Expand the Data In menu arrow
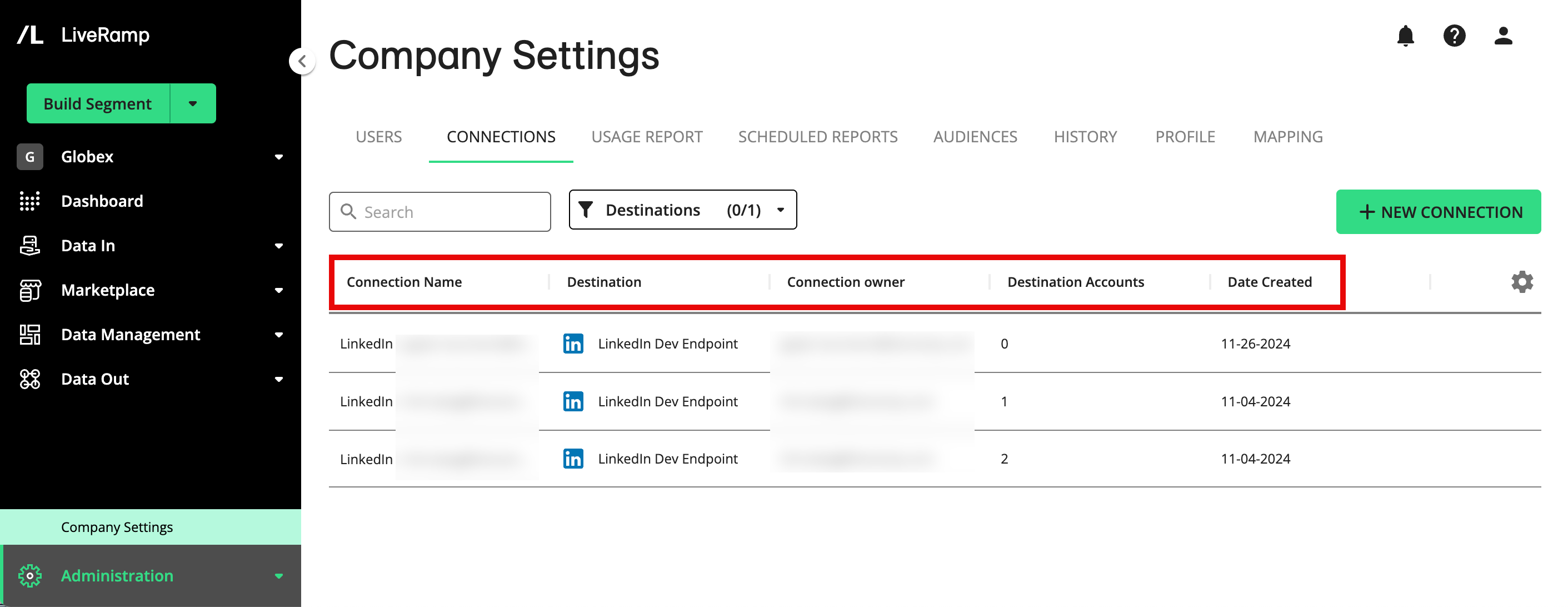 point(279,246)
